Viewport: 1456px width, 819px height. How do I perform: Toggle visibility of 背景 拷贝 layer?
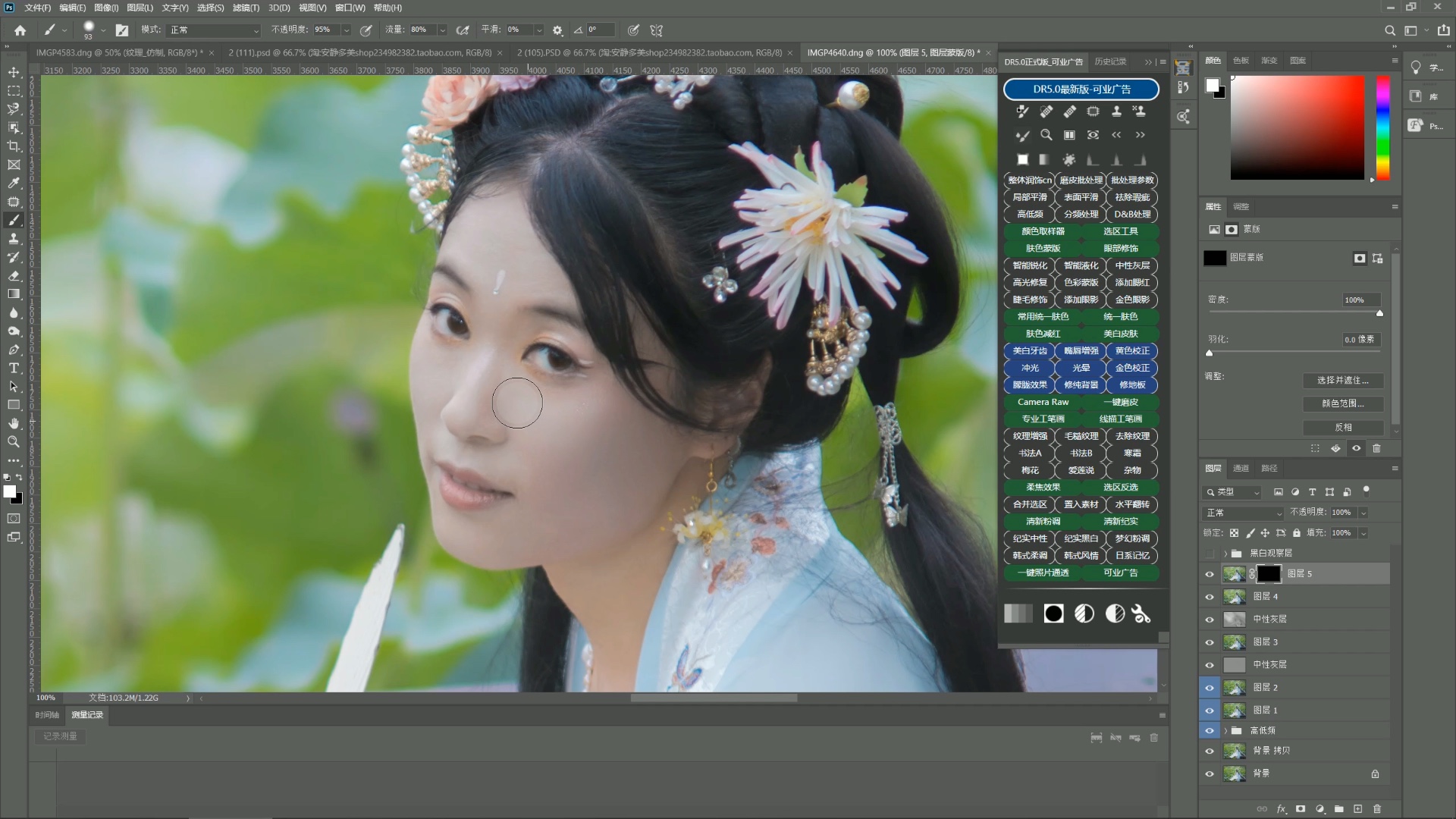click(1210, 752)
